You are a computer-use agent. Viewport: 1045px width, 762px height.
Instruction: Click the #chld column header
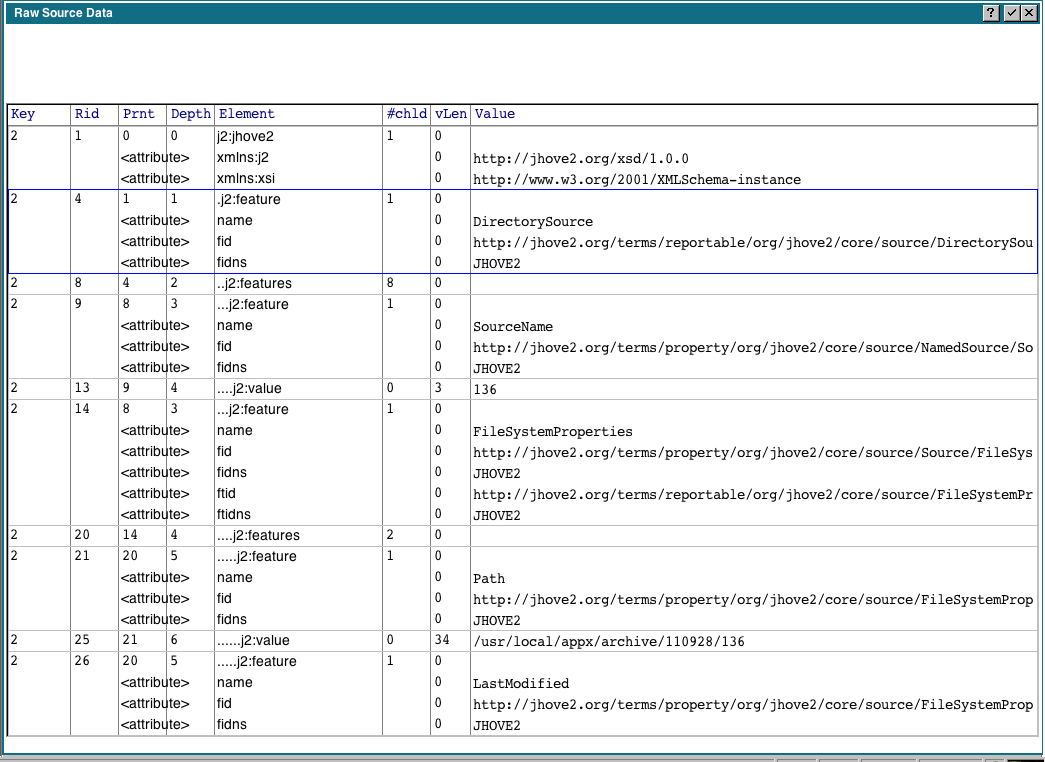(x=407, y=114)
